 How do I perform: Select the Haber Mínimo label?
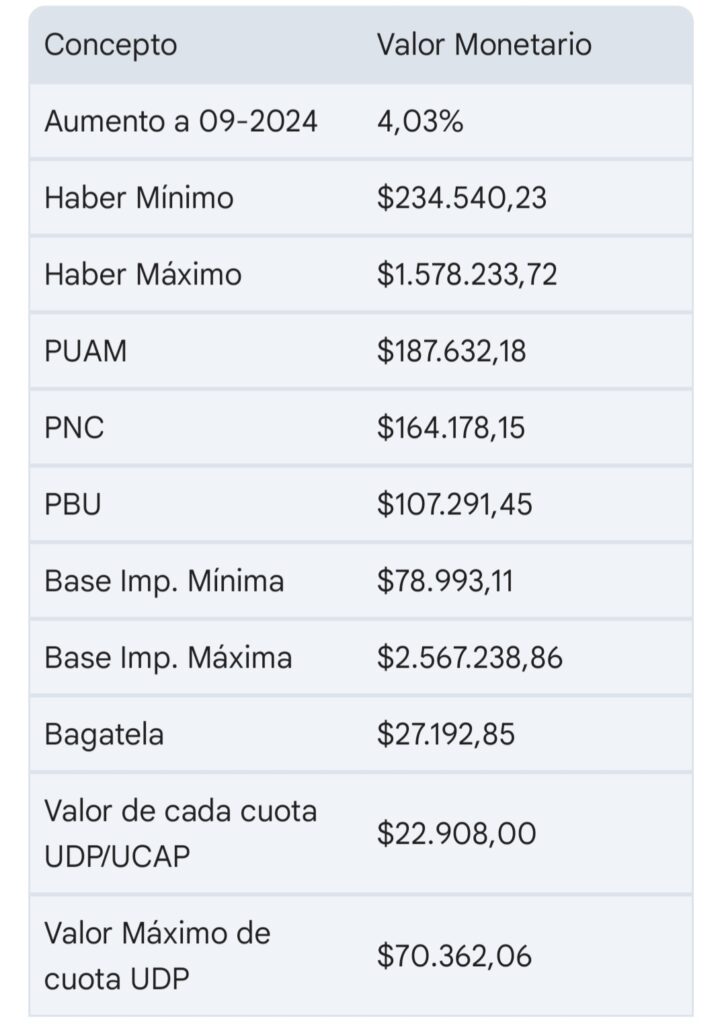[x=138, y=198]
